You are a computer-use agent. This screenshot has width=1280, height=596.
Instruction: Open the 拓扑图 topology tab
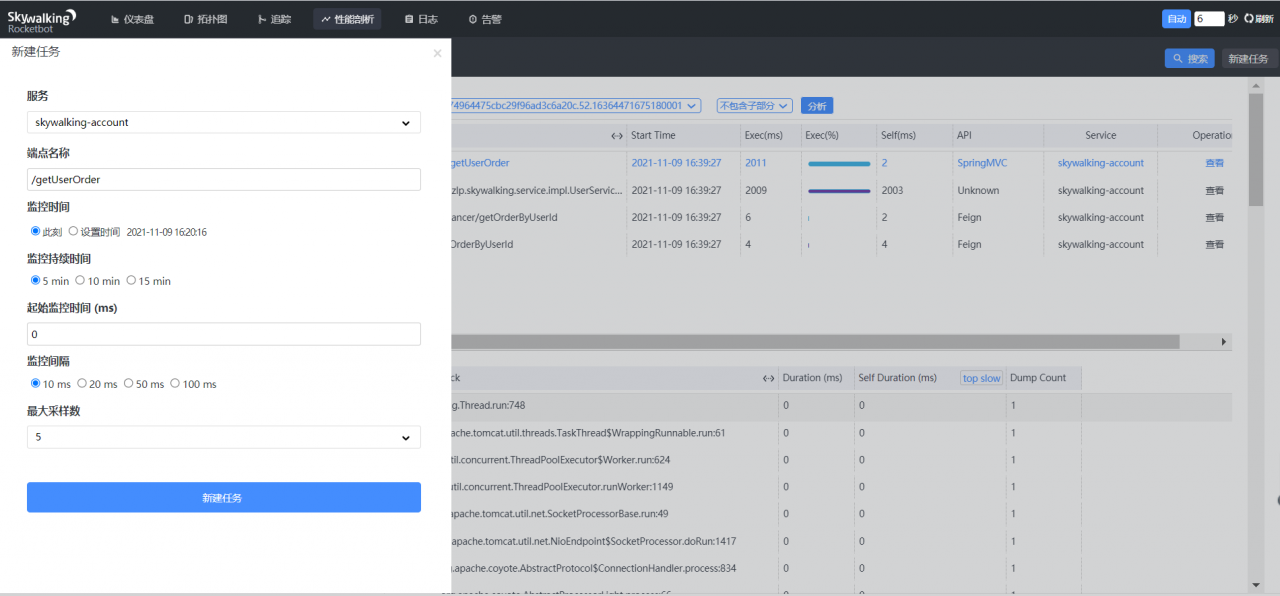click(x=205, y=19)
